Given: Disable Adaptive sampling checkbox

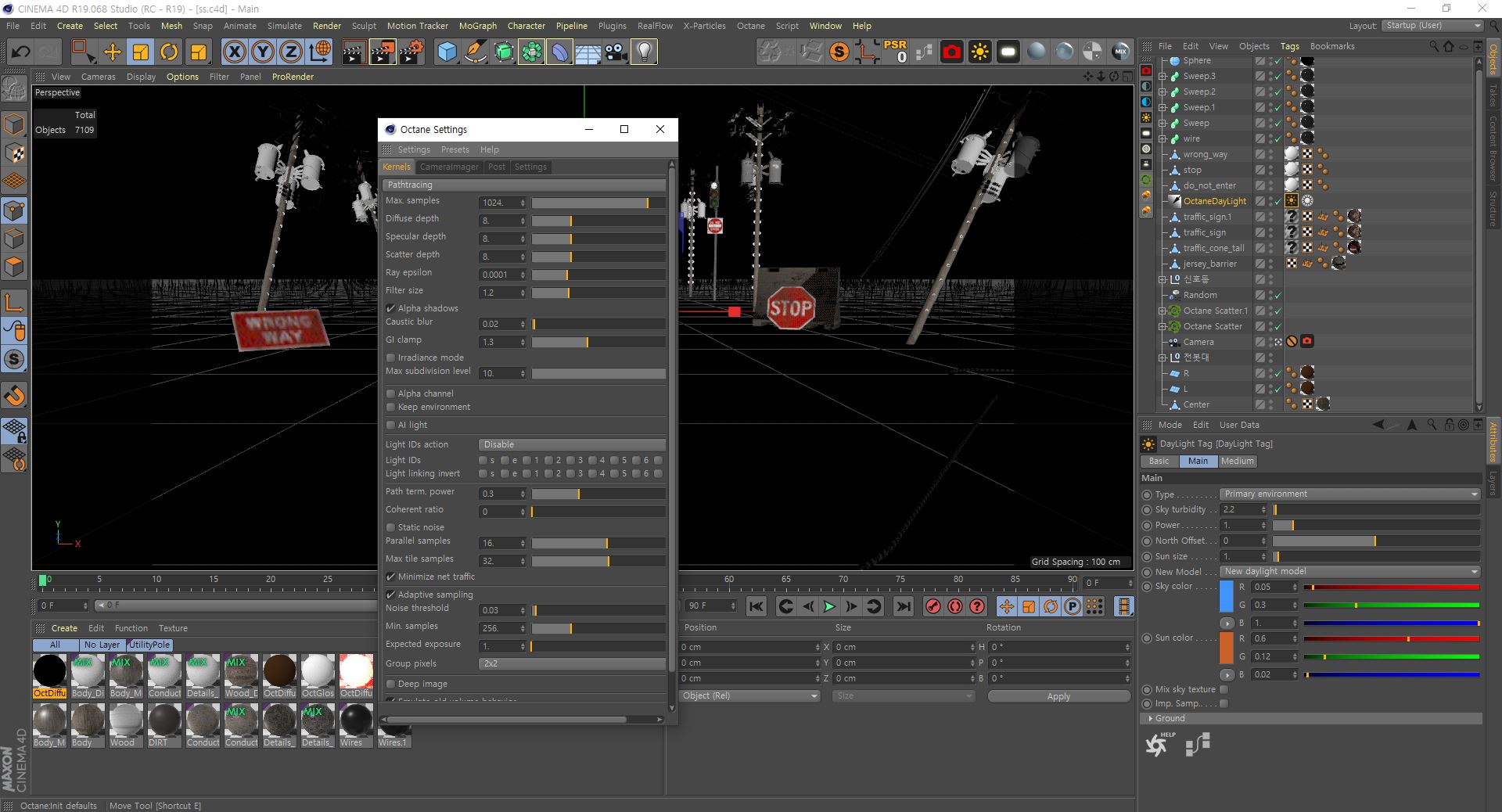Looking at the screenshot, I should [x=390, y=595].
